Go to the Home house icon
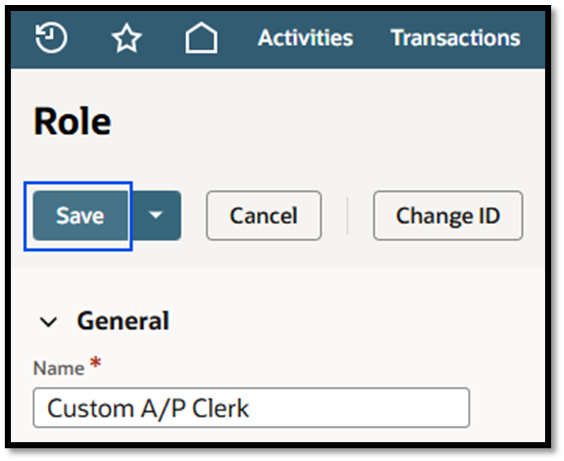This screenshot has width=564, height=461. pyautogui.click(x=201, y=38)
